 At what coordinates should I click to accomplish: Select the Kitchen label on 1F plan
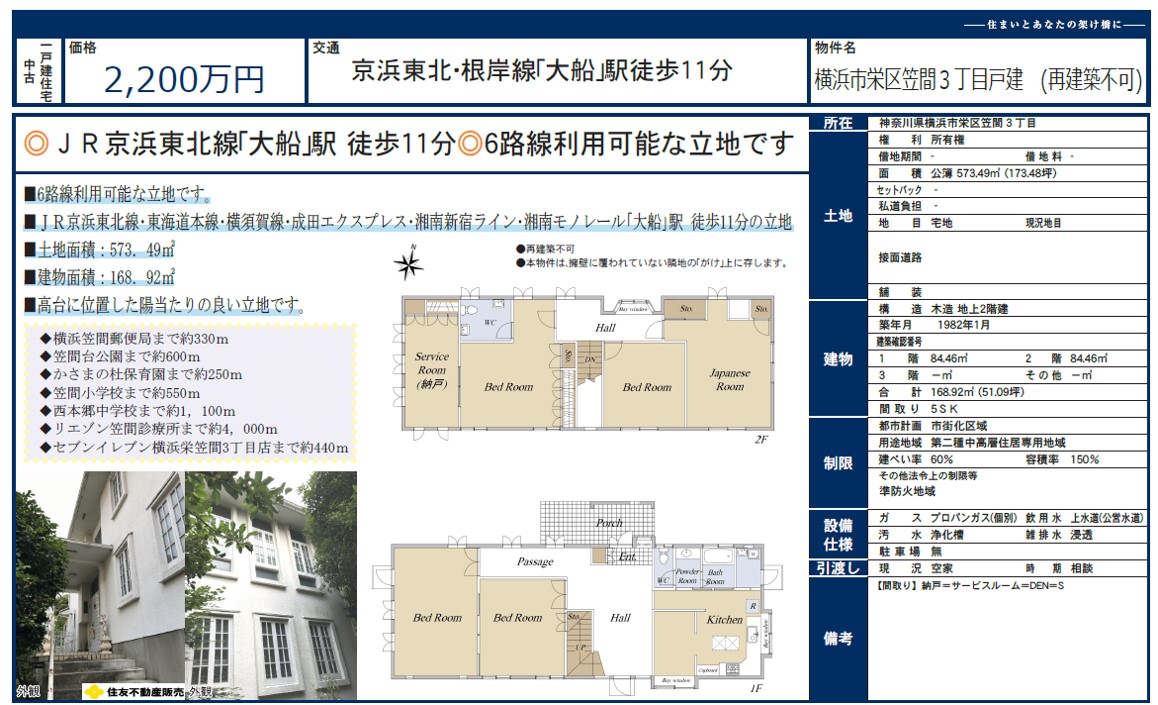click(724, 620)
